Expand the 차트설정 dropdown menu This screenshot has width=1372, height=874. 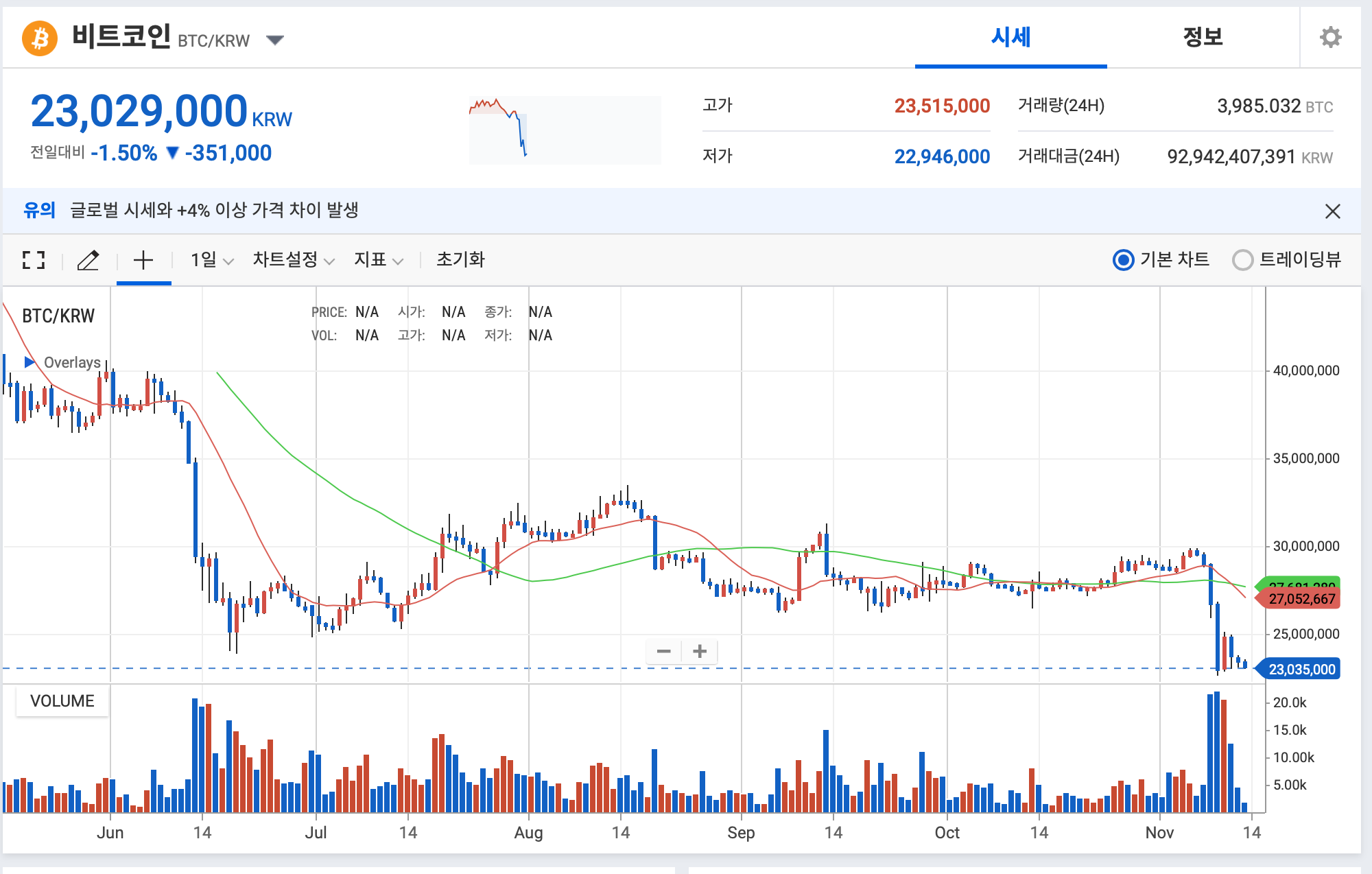point(293,260)
